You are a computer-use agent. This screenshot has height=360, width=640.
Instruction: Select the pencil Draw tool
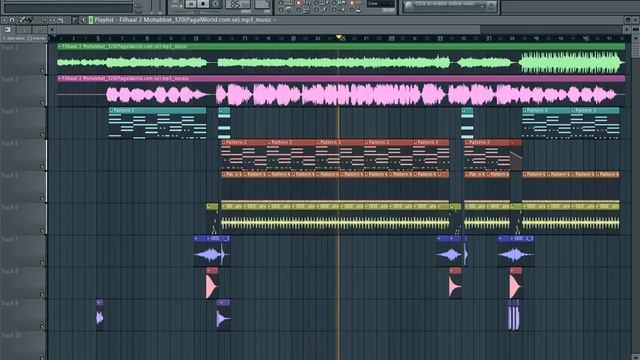(22, 20)
